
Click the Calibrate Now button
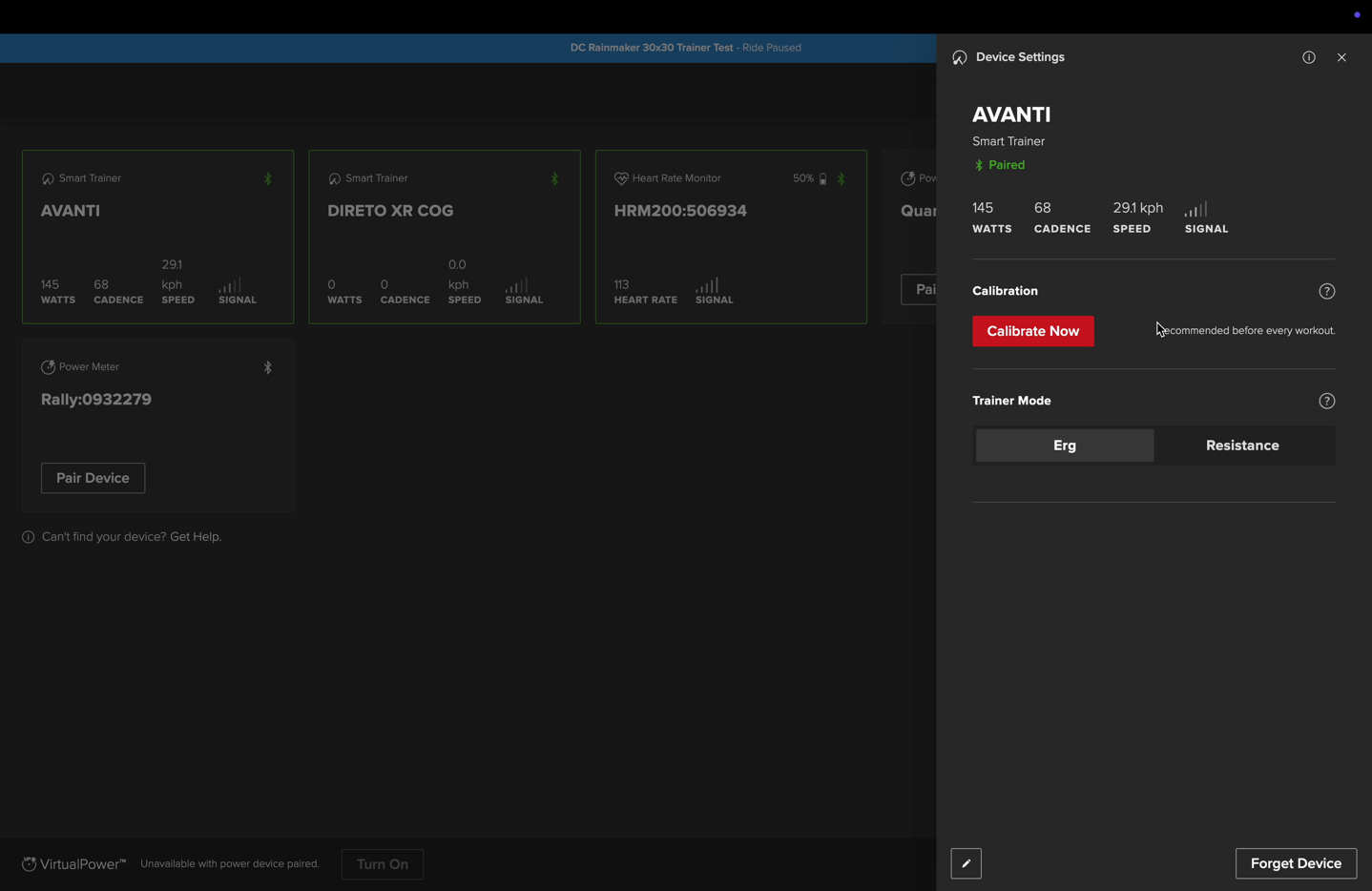[x=1032, y=331]
